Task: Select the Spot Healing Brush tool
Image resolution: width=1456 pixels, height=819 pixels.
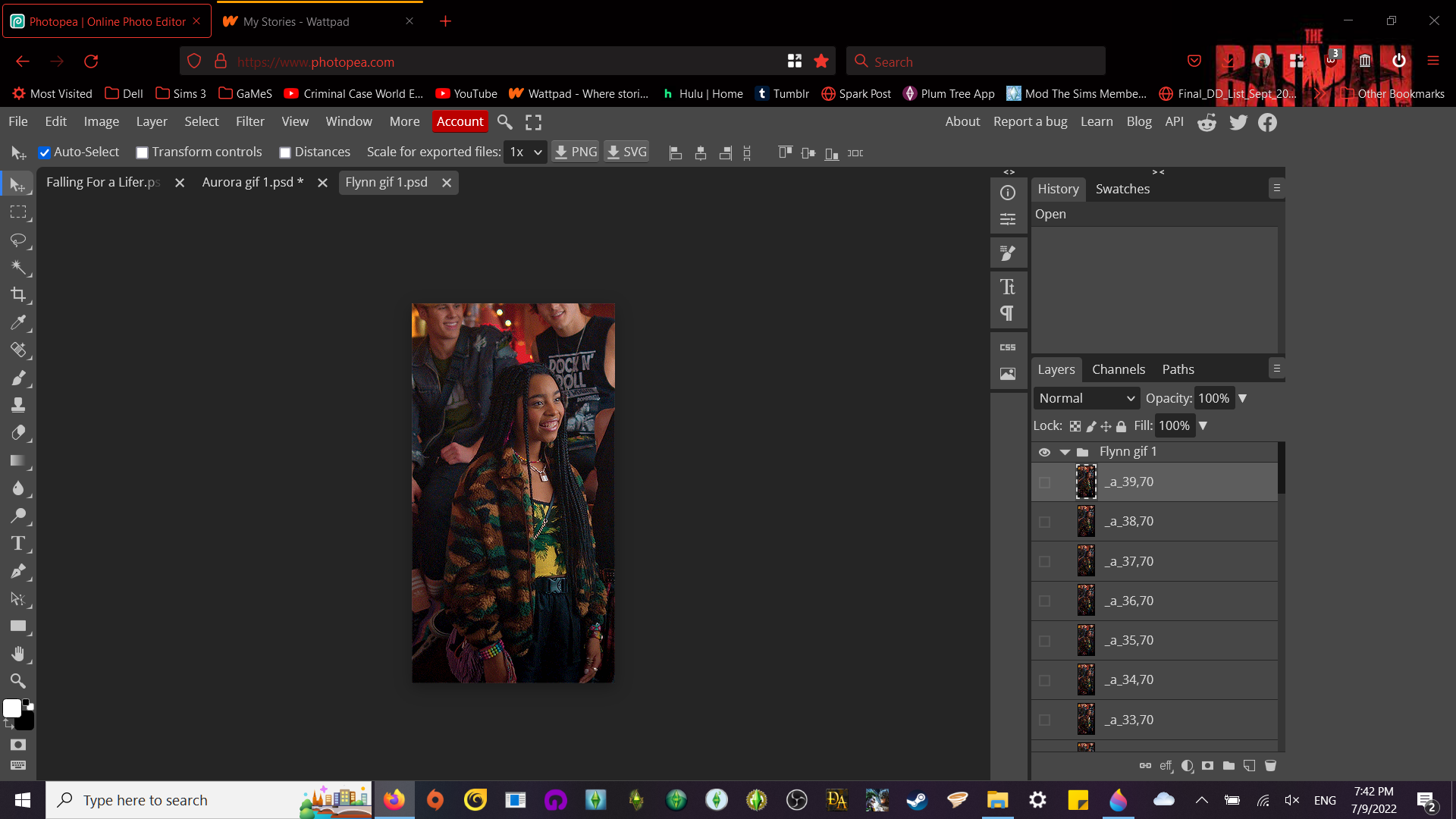Action: pos(18,350)
